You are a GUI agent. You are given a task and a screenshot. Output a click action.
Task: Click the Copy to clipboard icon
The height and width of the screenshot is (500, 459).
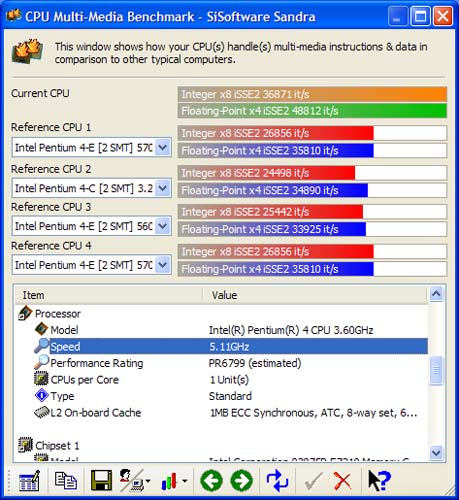[x=66, y=481]
